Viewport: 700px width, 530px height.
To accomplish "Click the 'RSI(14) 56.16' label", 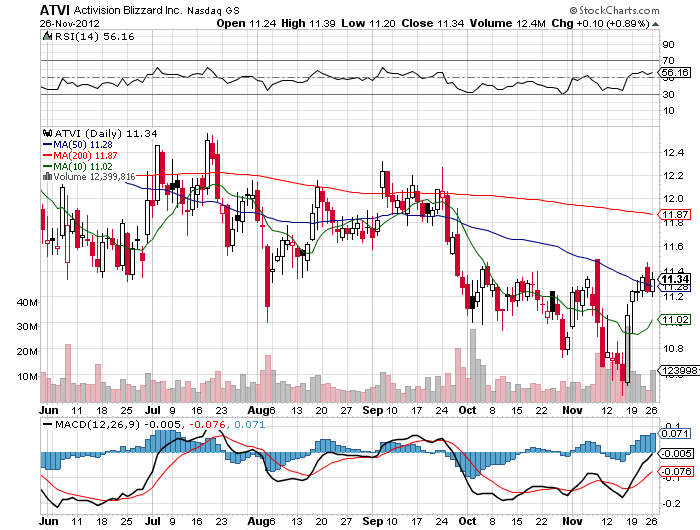I will [94, 37].
